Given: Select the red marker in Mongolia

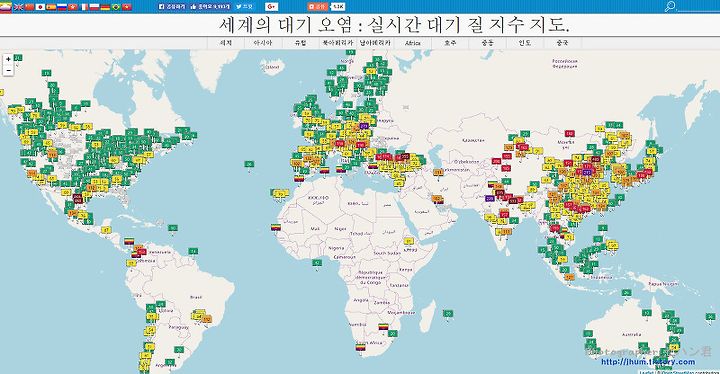Looking at the screenshot, I should coord(569,134).
